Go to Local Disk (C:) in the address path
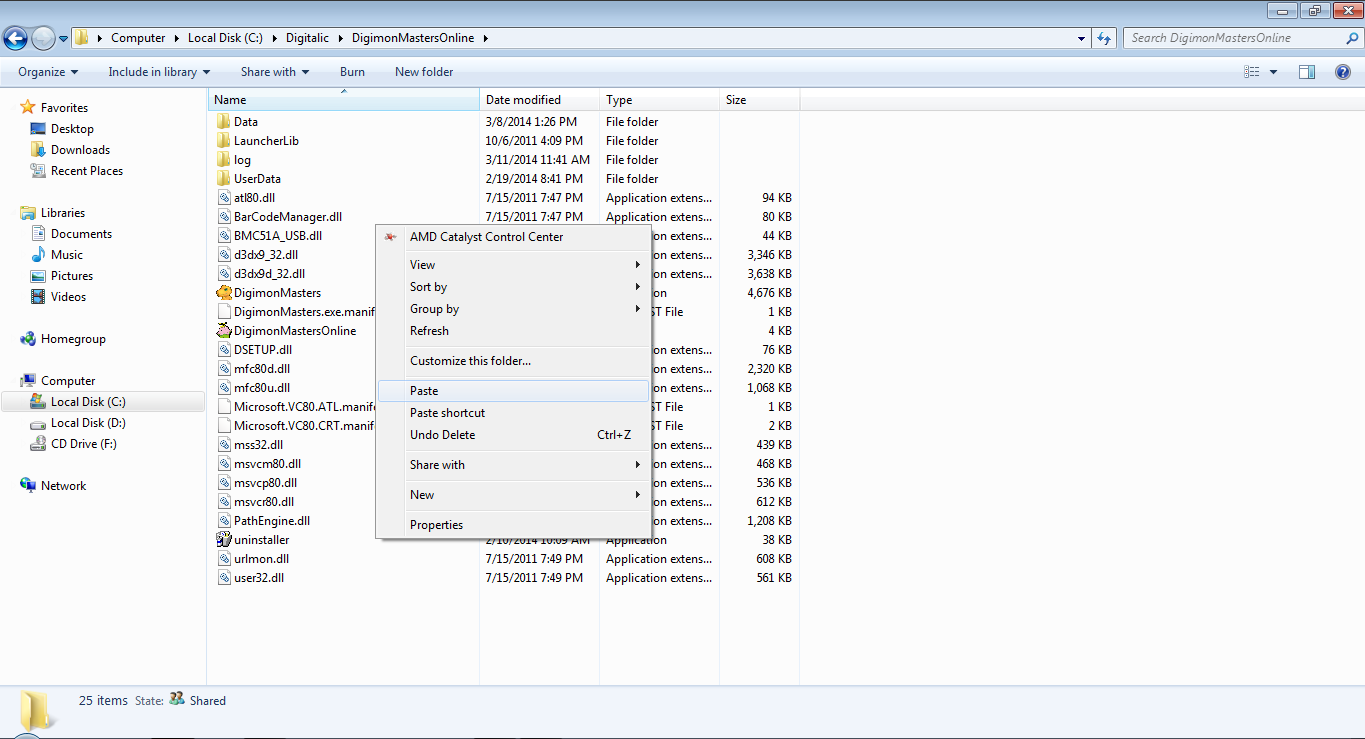Viewport: 1365px width, 739px height. point(225,38)
